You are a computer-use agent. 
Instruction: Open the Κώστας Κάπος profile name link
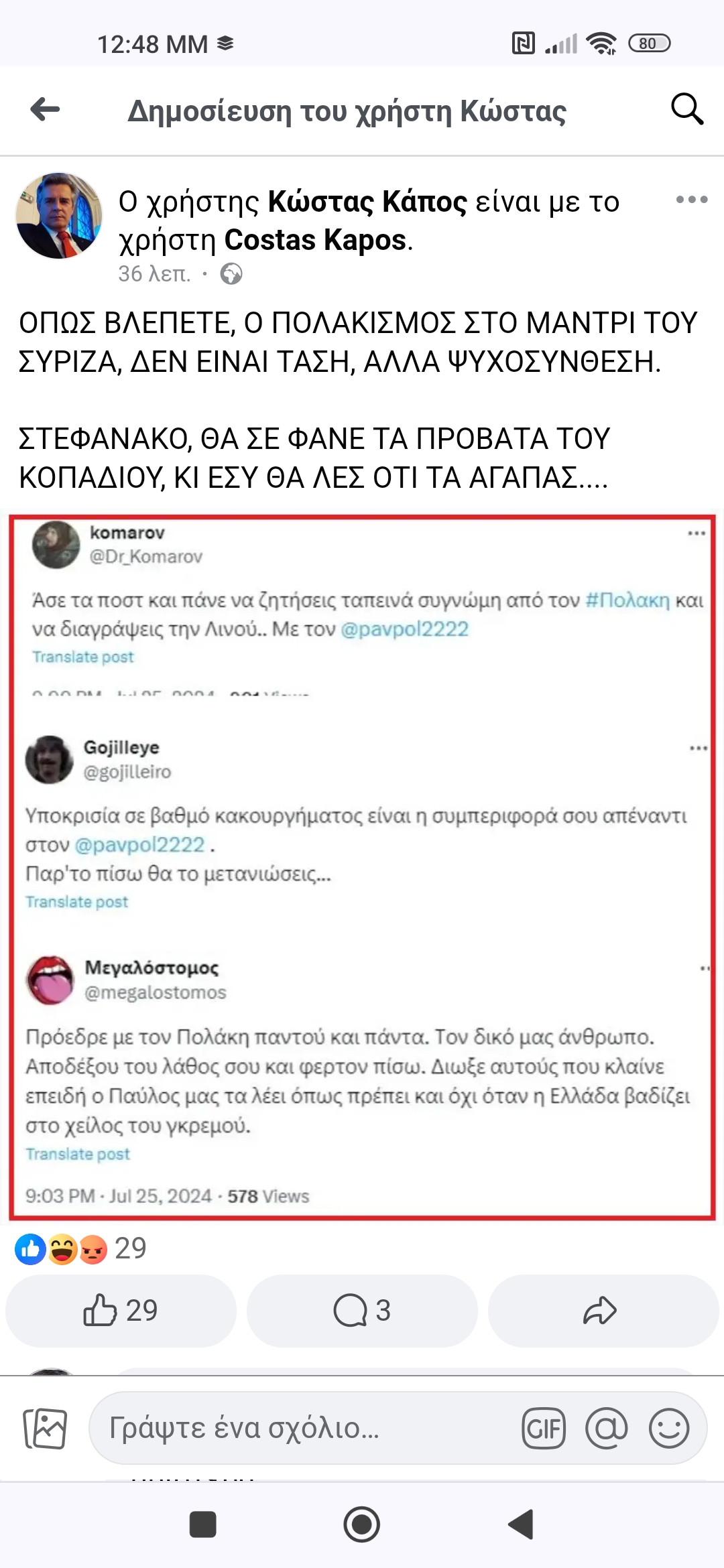(367, 201)
